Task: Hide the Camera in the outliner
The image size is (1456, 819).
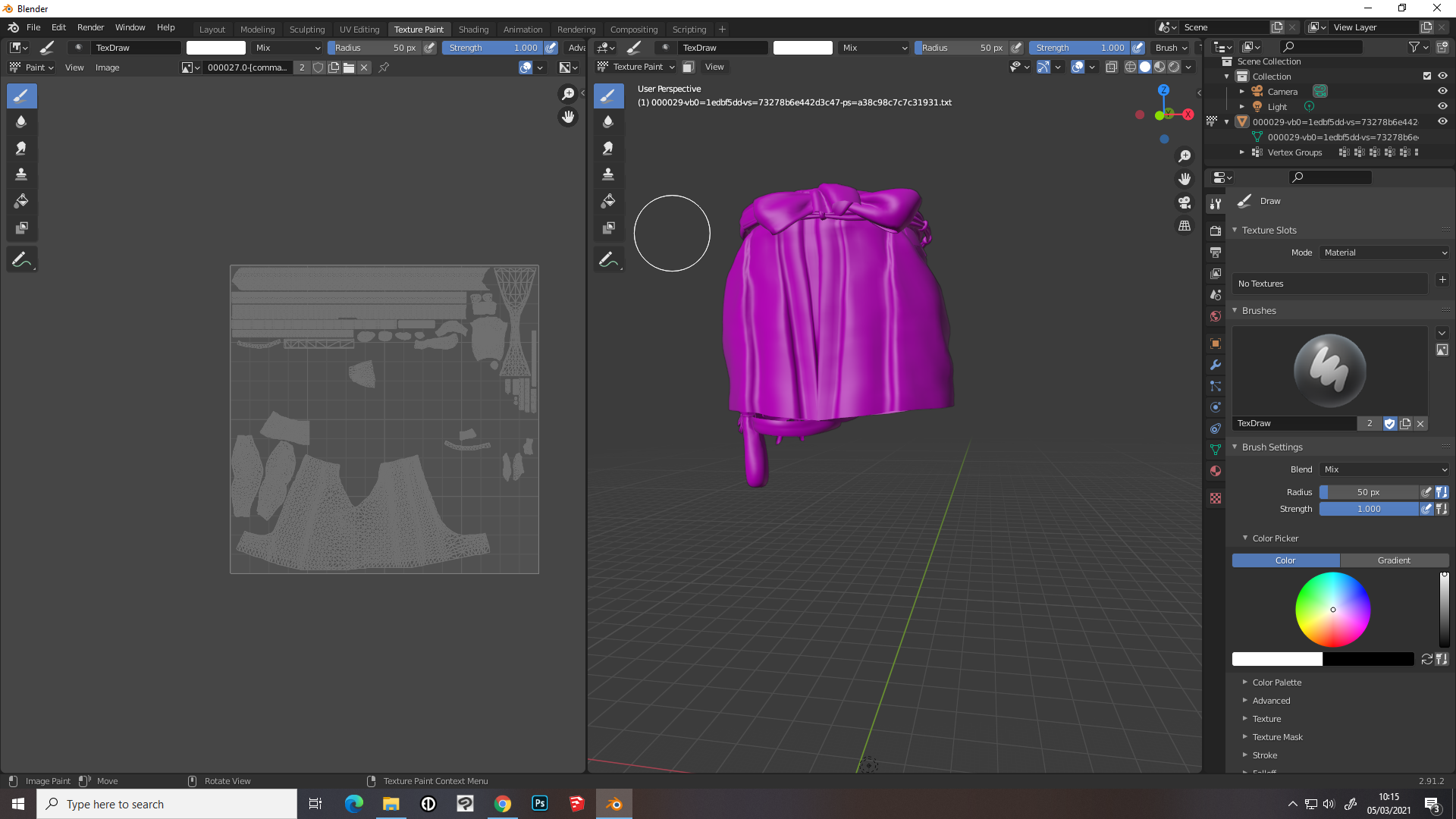Action: click(1442, 91)
